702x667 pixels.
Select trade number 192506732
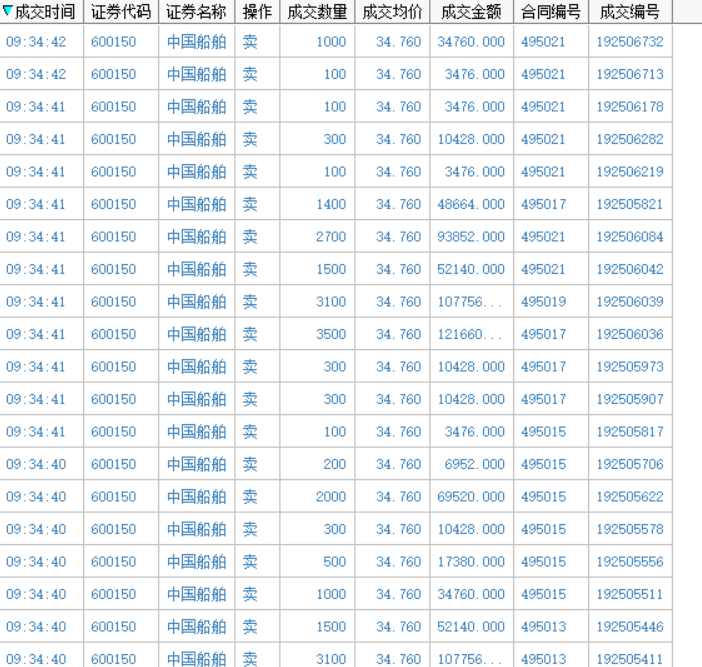point(630,42)
